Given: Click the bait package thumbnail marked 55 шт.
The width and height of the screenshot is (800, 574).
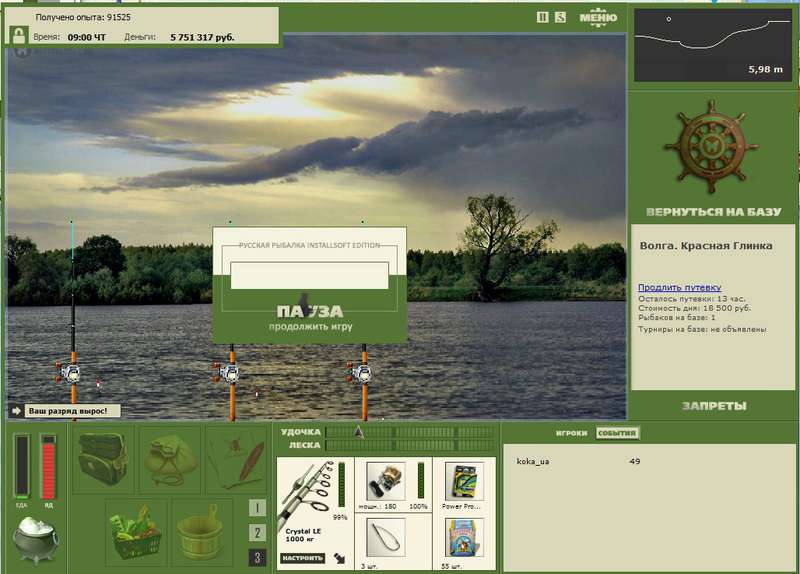Looking at the screenshot, I should 464,537.
